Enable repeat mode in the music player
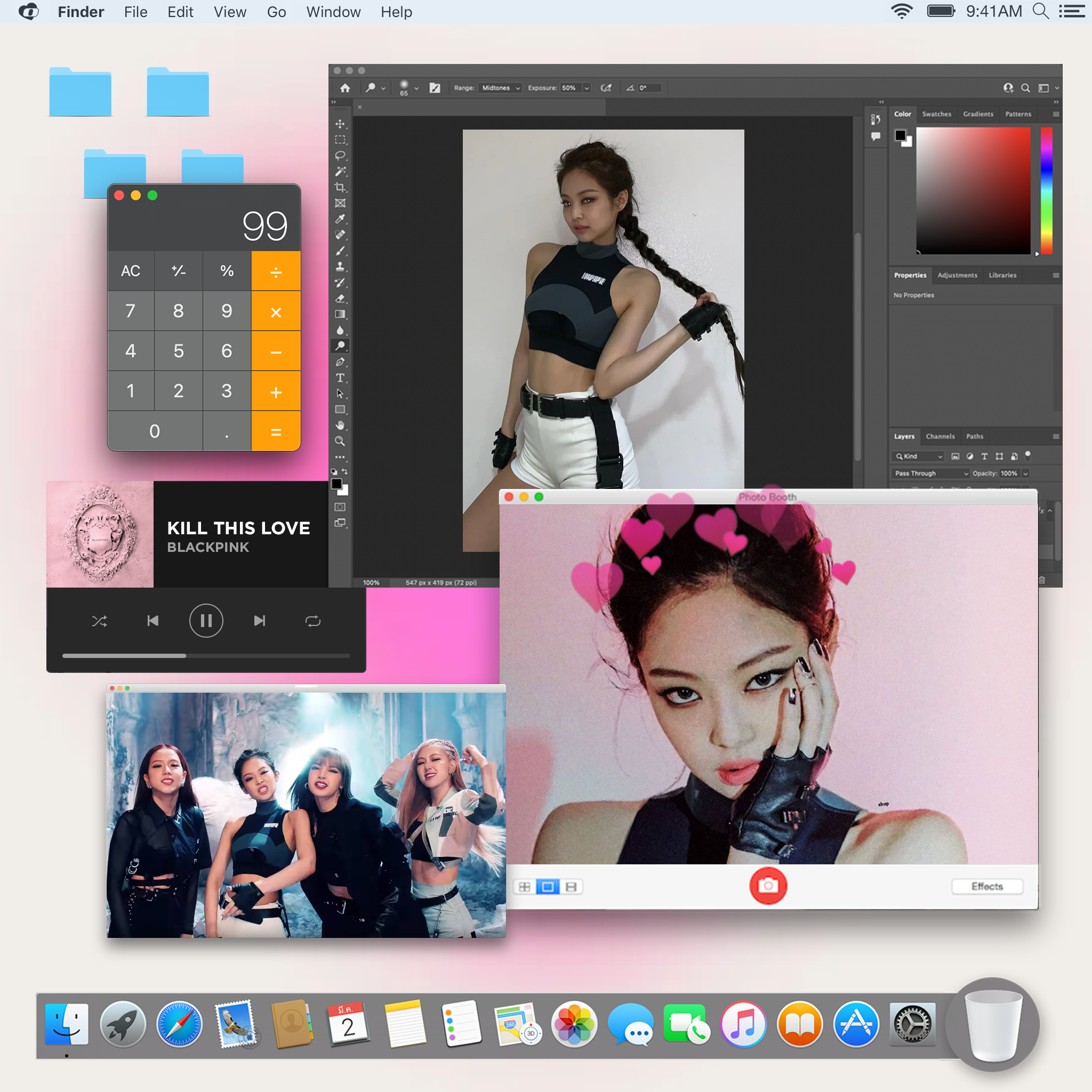Viewport: 1092px width, 1092px height. click(x=313, y=621)
